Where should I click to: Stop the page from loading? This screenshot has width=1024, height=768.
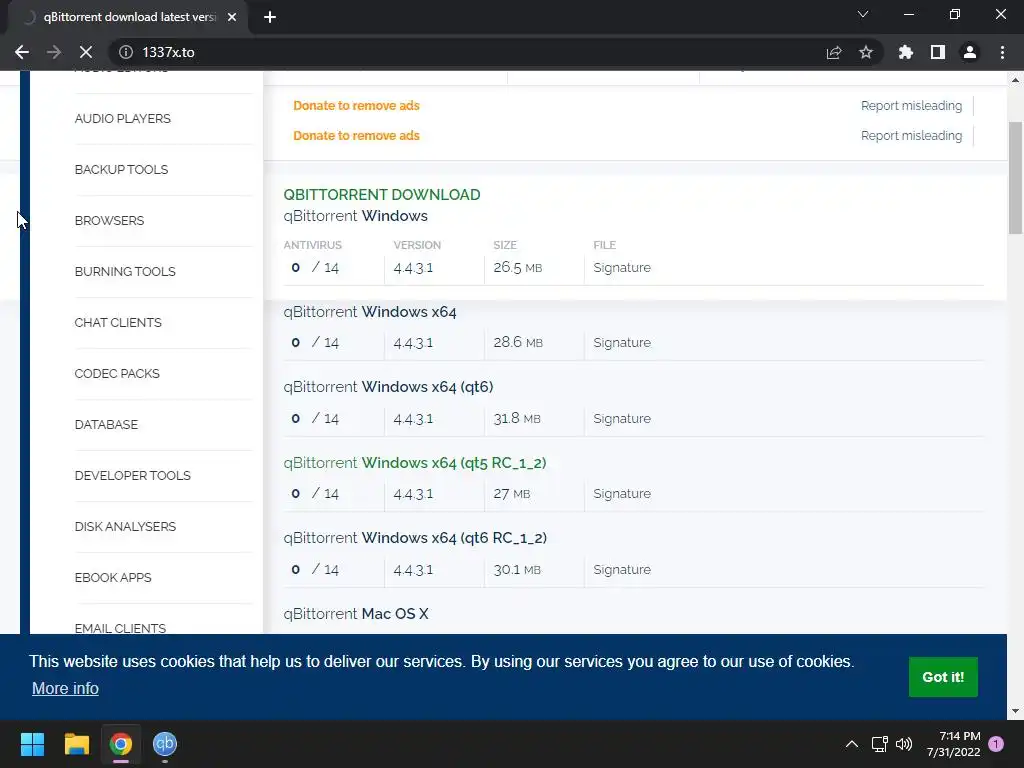[86, 52]
